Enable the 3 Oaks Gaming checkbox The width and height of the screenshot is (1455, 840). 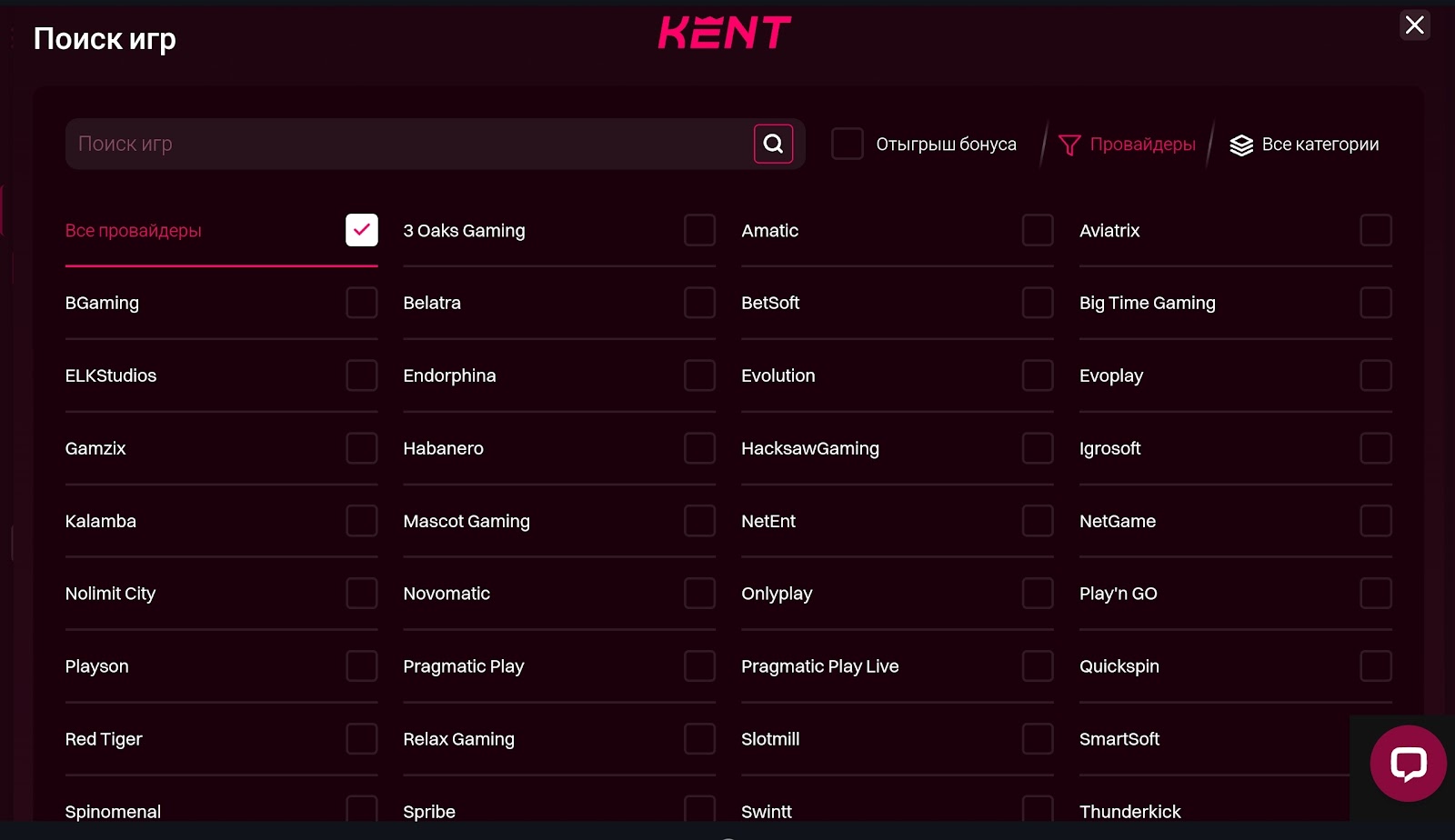[x=699, y=230]
